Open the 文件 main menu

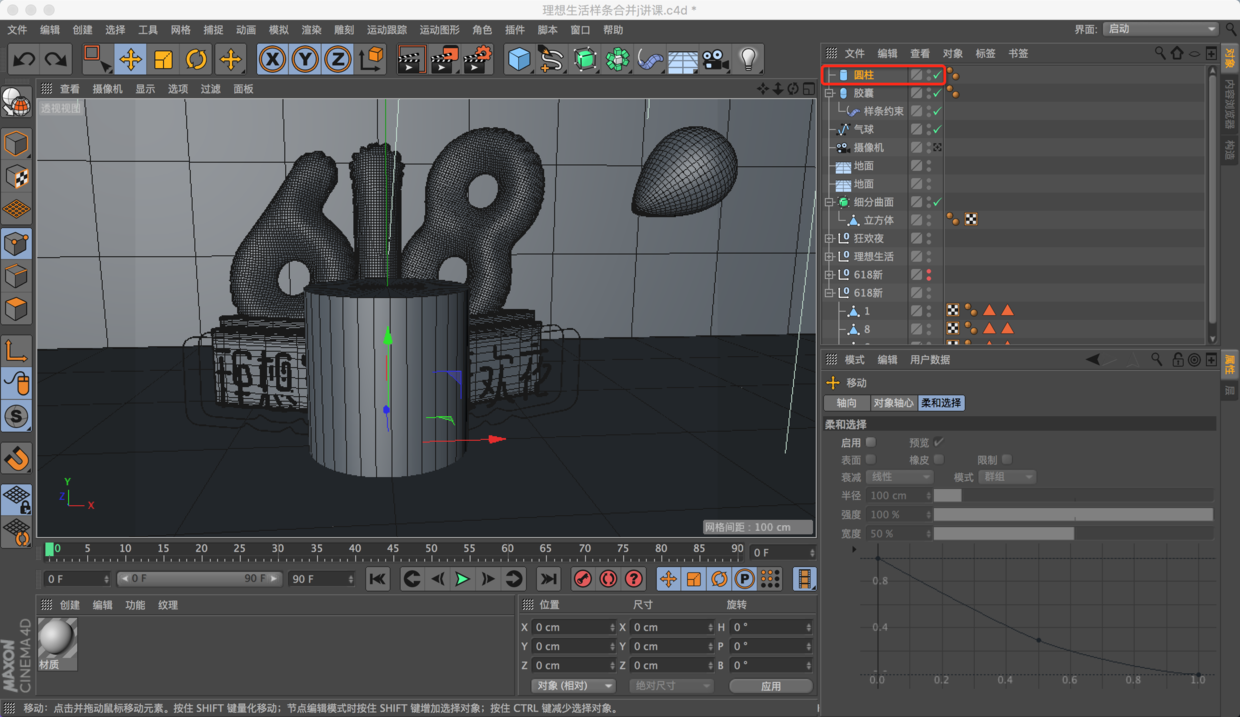(17, 30)
